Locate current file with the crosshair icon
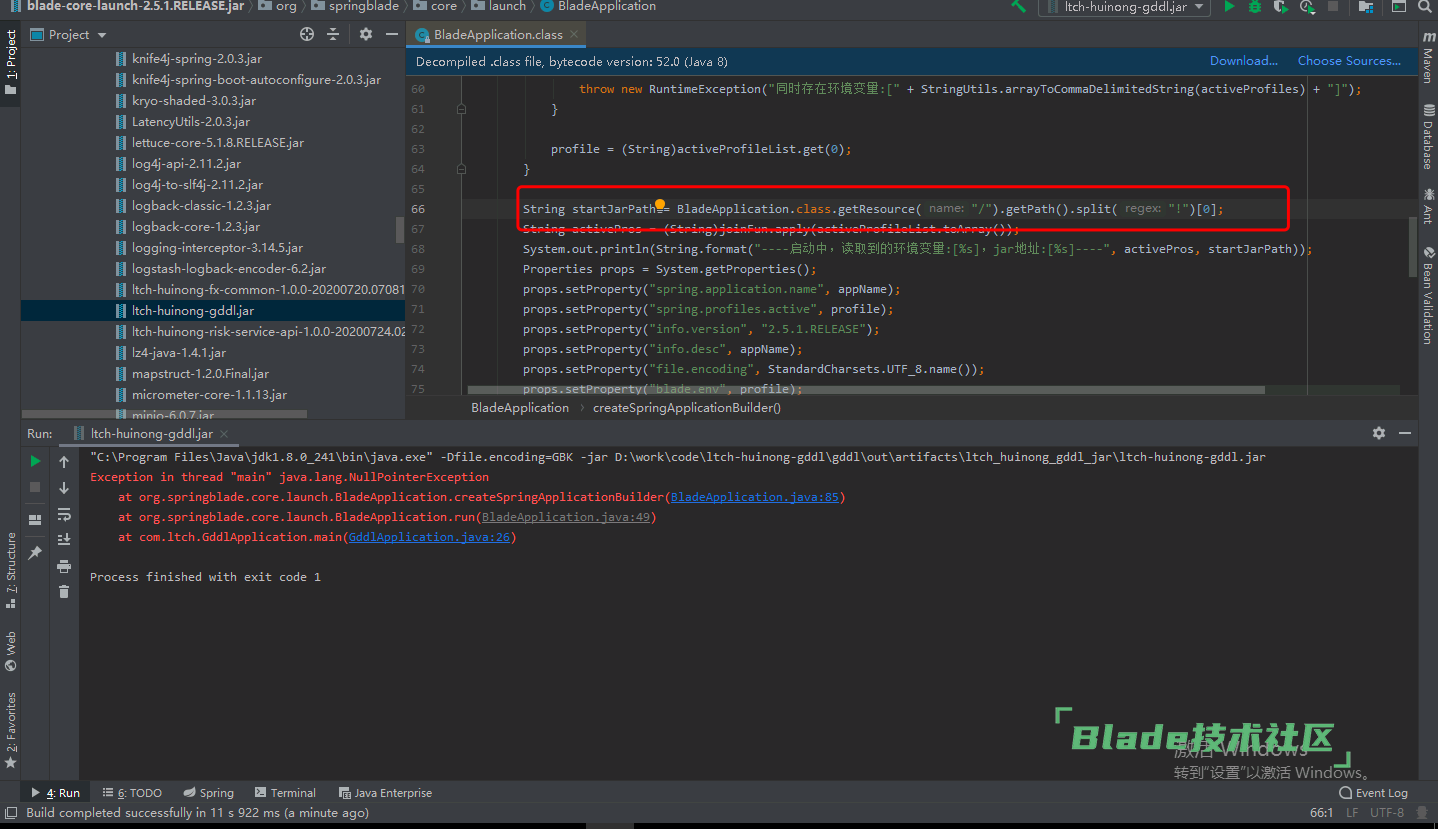This screenshot has height=829, width=1438. 307,34
